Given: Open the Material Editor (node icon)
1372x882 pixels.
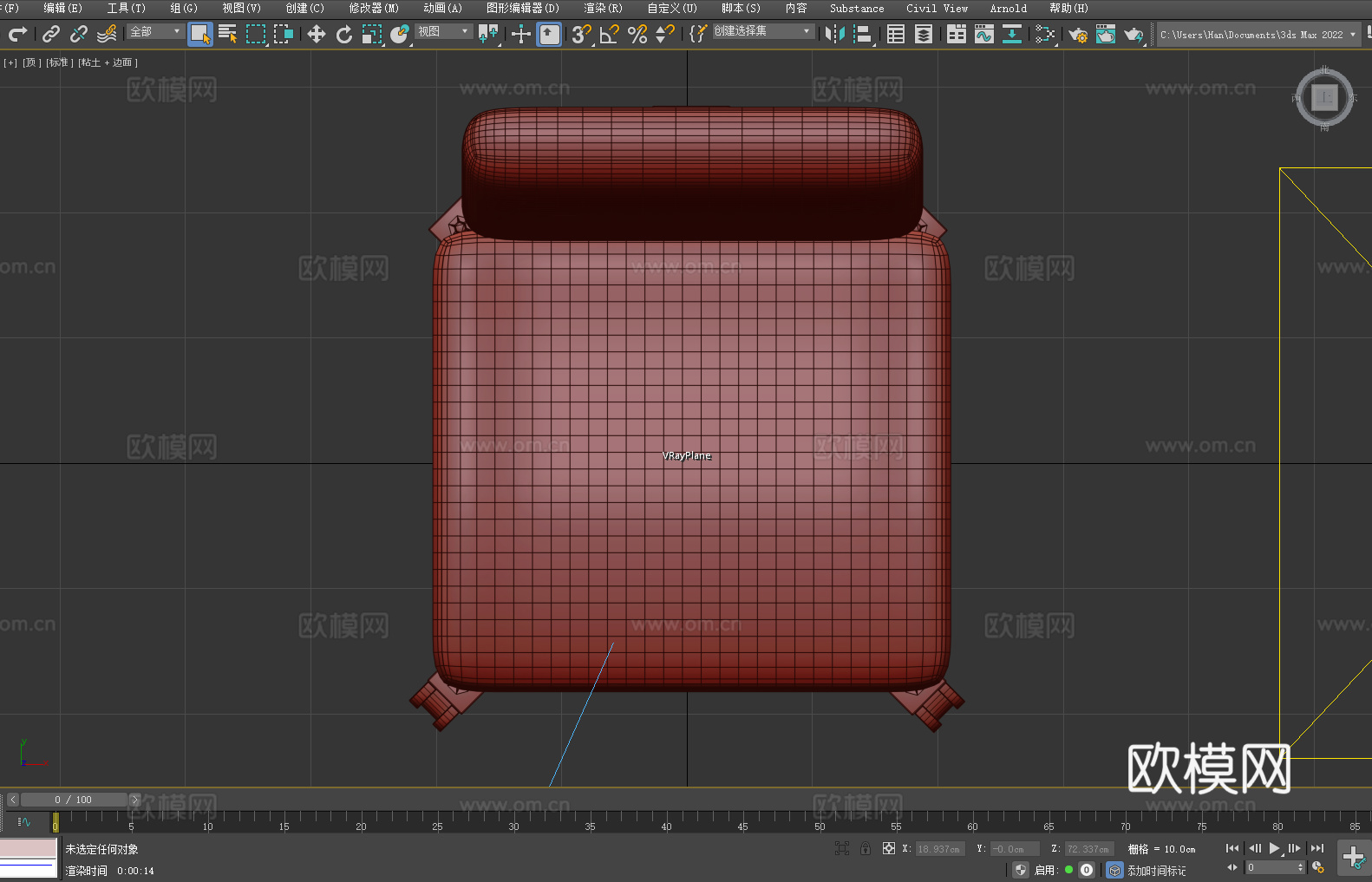Looking at the screenshot, I should click(1045, 34).
